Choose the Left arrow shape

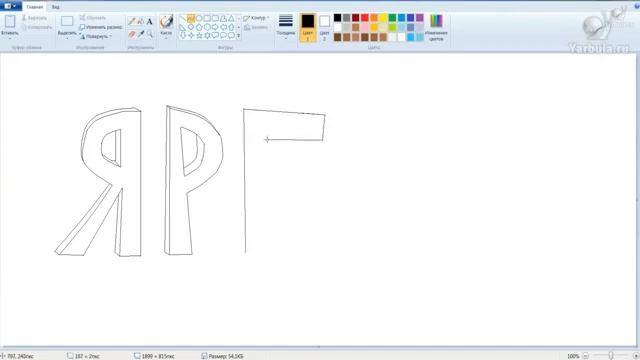click(223, 27)
